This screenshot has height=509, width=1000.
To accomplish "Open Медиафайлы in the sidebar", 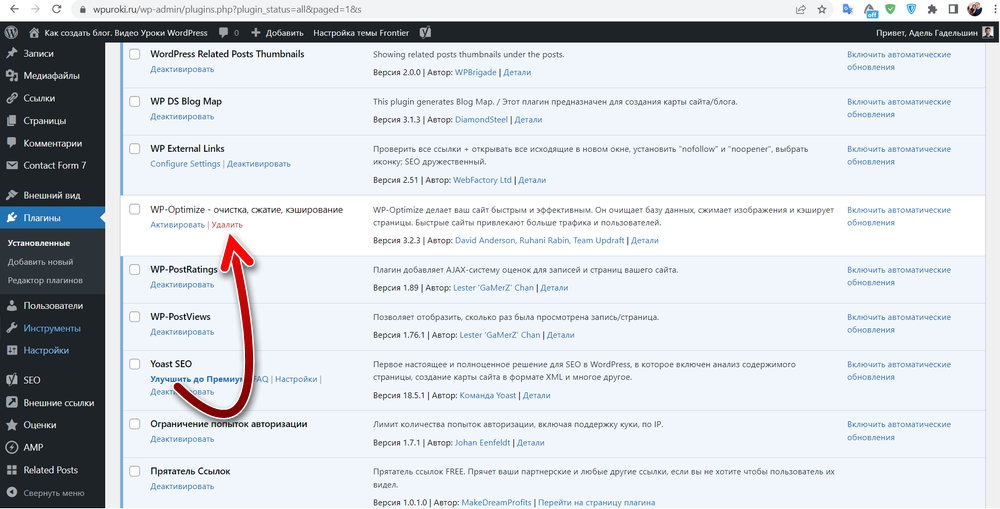I will tap(52, 76).
